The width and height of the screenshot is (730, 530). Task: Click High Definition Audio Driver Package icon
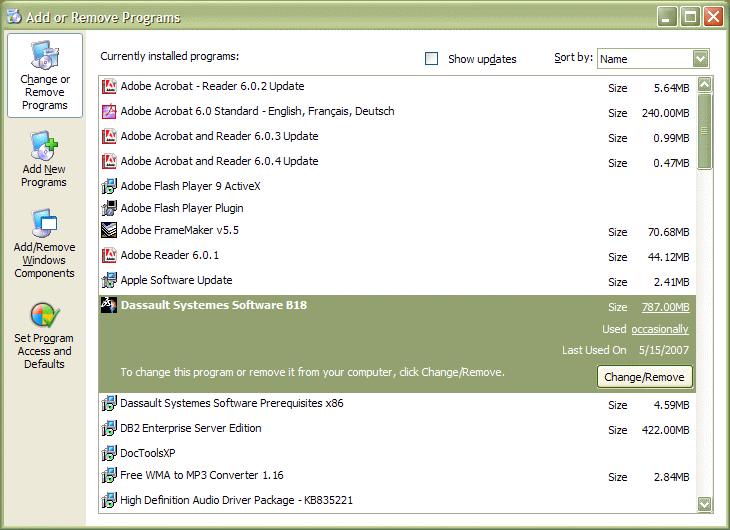(x=109, y=501)
